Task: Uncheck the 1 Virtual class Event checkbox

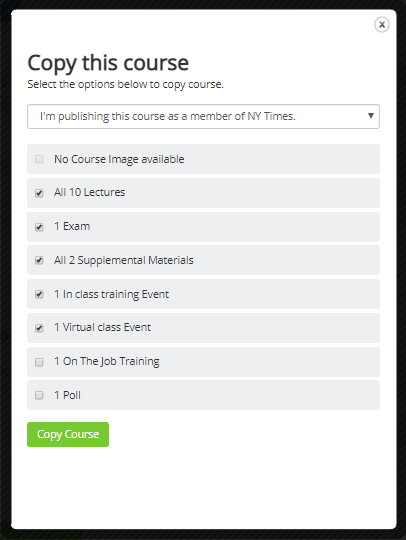Action: [x=39, y=328]
